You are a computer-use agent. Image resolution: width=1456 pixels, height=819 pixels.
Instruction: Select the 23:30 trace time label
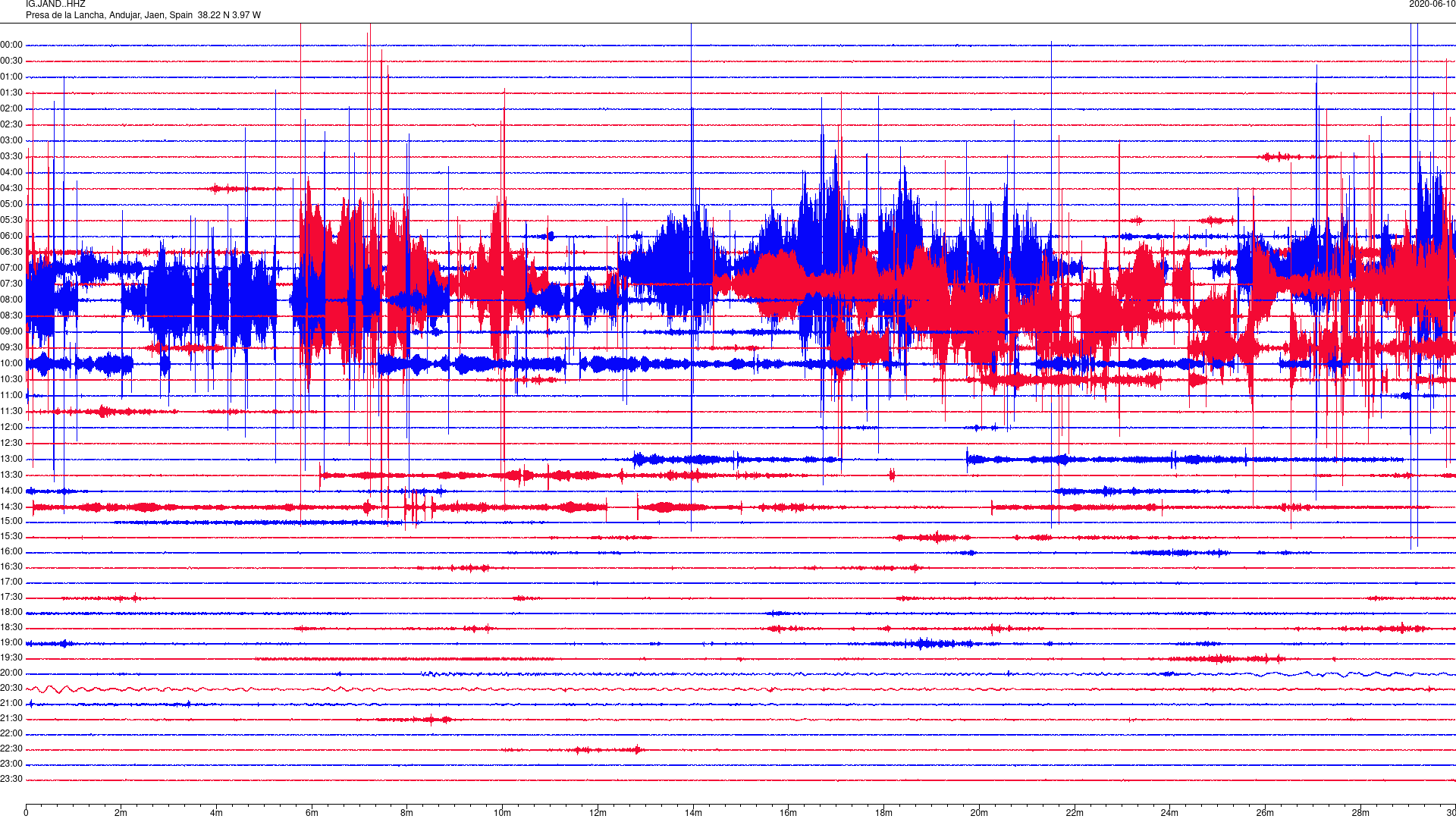click(11, 780)
